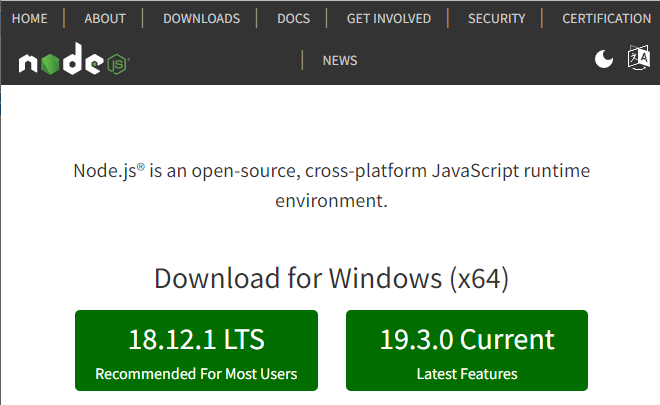The width and height of the screenshot is (660, 405).
Task: Click the Node.js description paragraph
Action: pyautogui.click(x=331, y=185)
